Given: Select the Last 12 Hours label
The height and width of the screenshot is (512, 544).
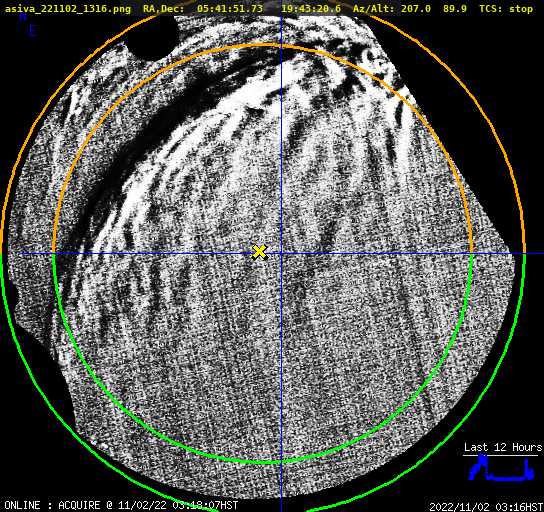Looking at the screenshot, I should pyautogui.click(x=503, y=447).
